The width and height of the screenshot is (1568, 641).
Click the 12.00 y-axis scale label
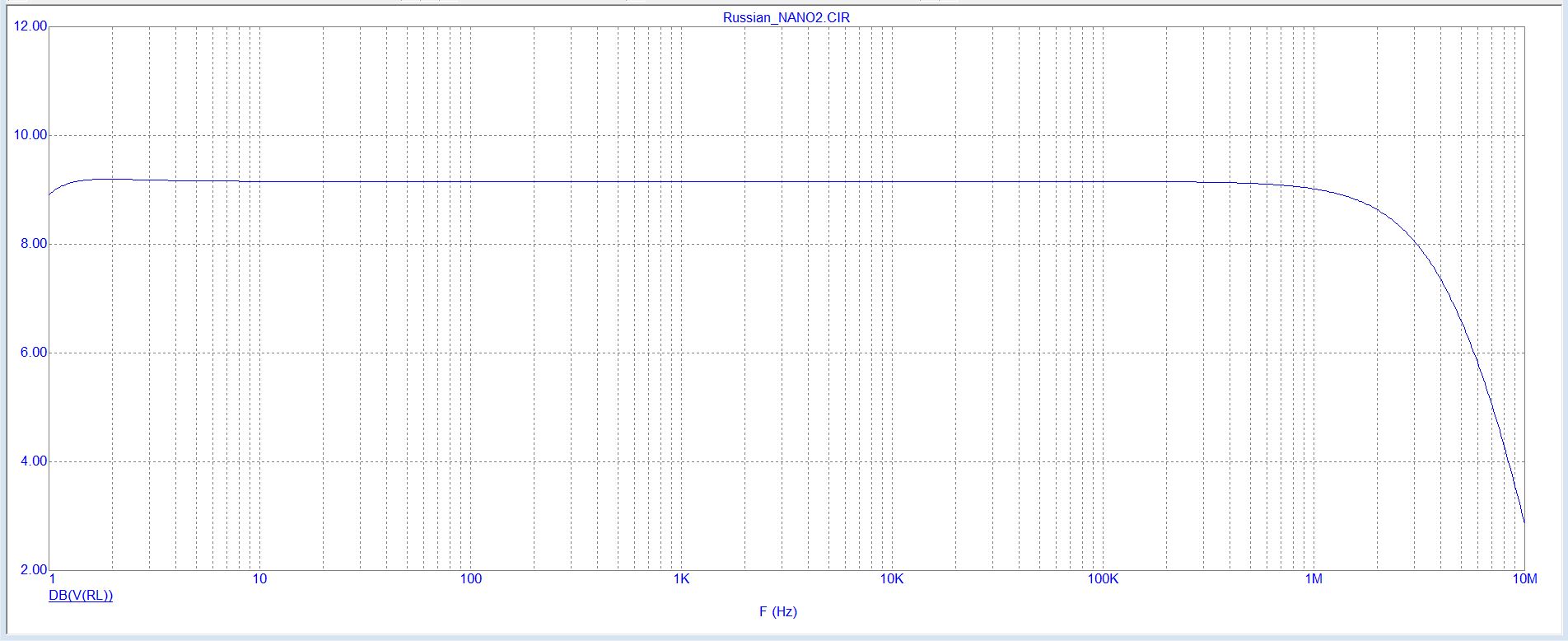tap(30, 26)
